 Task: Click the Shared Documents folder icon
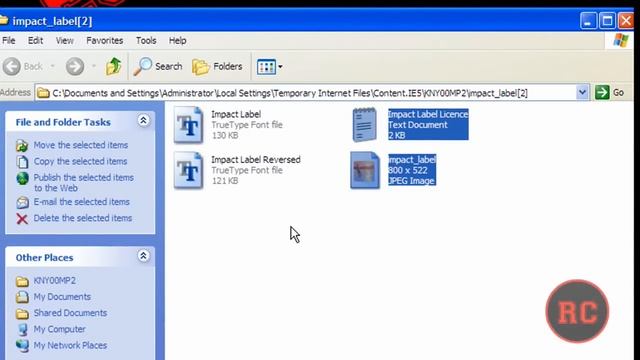point(22,313)
